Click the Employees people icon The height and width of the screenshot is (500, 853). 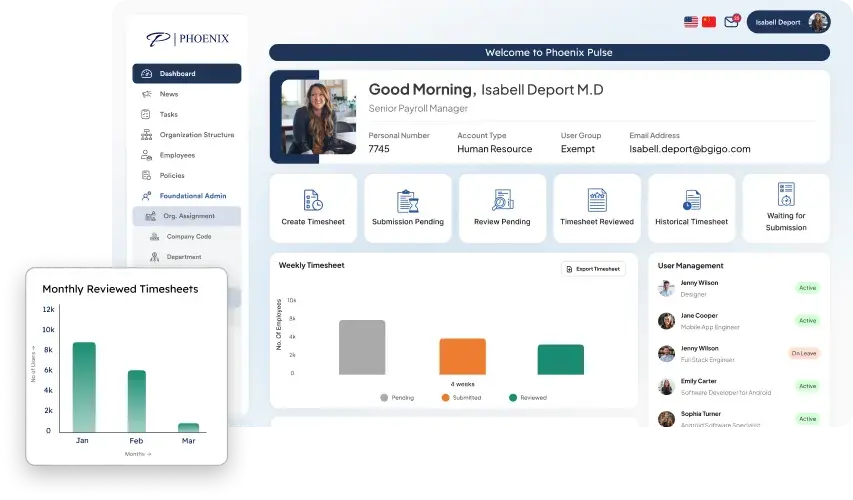pyautogui.click(x=146, y=155)
